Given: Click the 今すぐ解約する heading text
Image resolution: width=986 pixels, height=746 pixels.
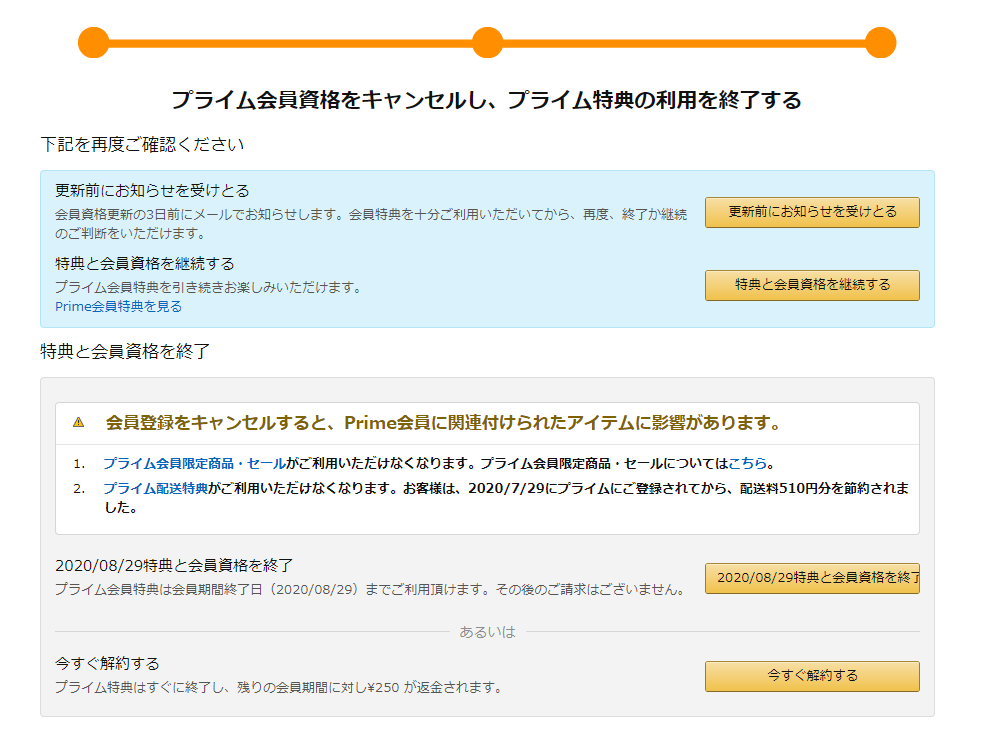Looking at the screenshot, I should click(x=108, y=664).
